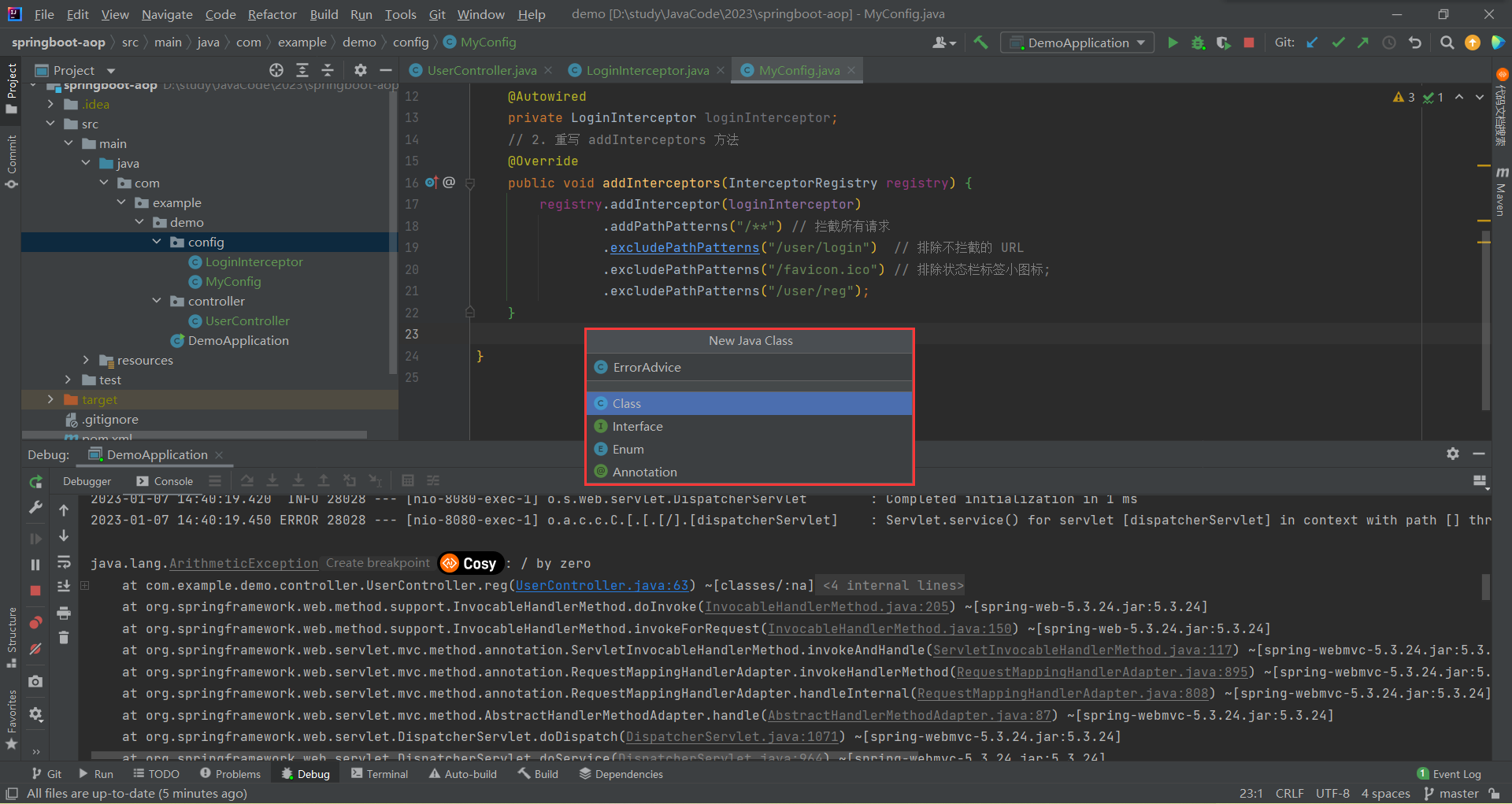This screenshot has height=804, width=1512.
Task: Build project with the hammer icon
Action: pyautogui.click(x=980, y=43)
